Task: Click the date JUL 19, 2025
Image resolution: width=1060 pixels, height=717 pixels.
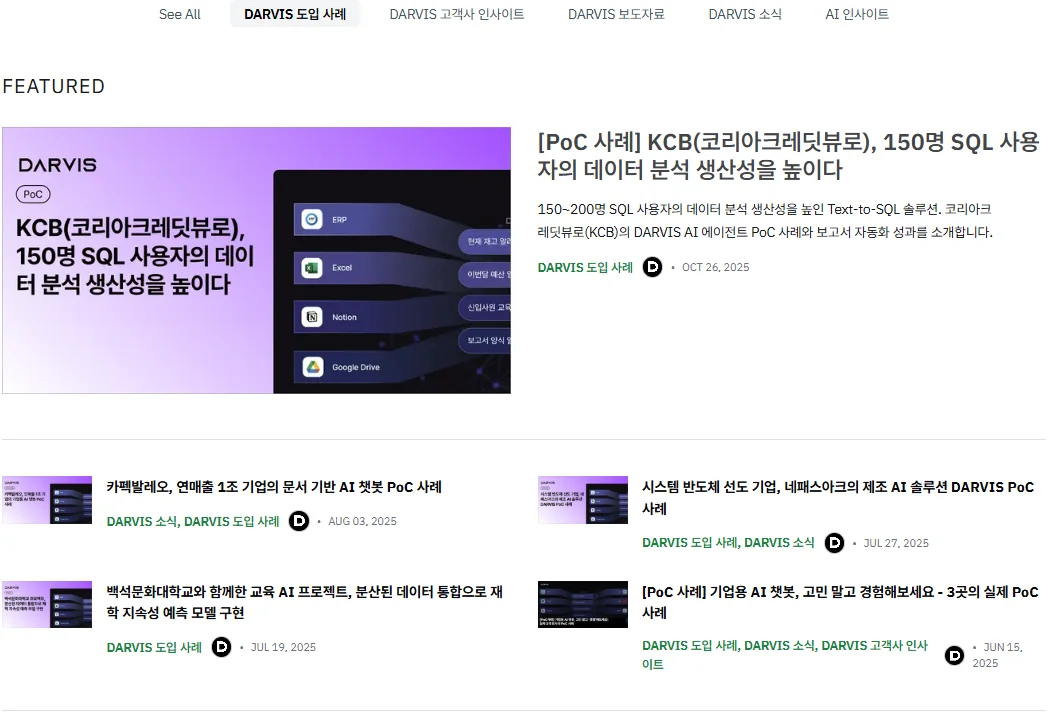Action: click(x=283, y=647)
